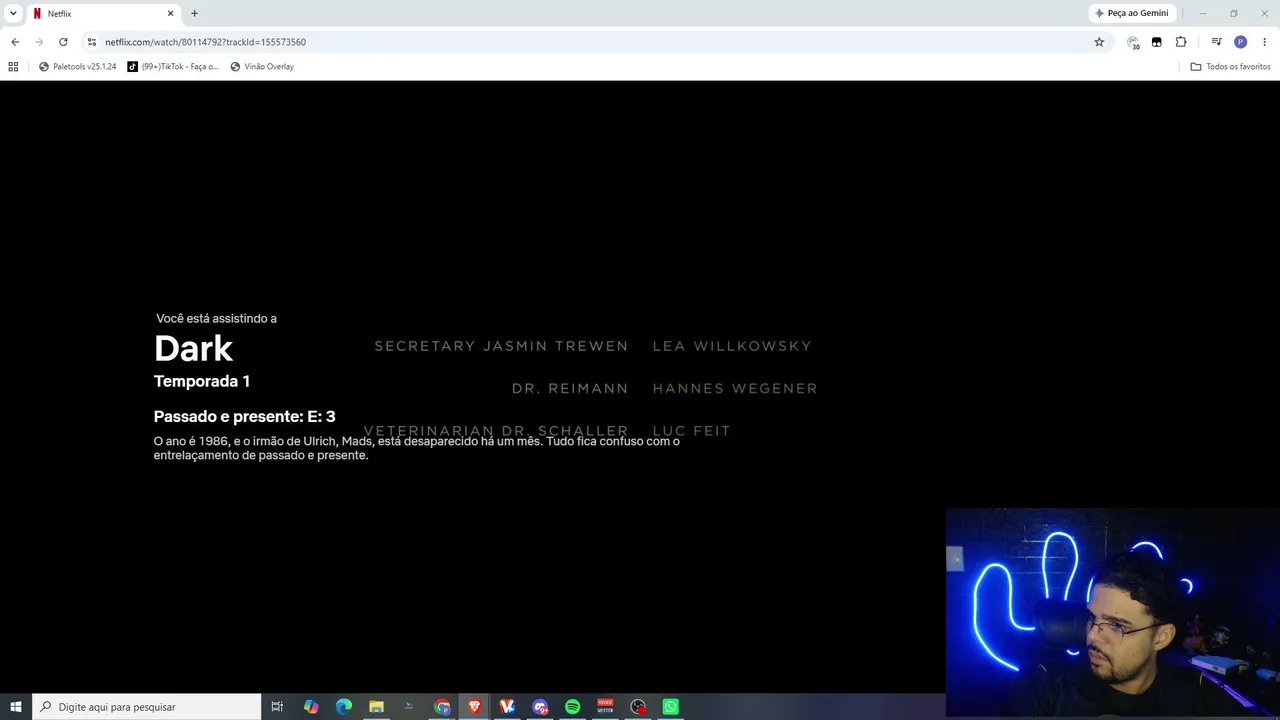Click the Dr. Reimann credit text
The image size is (1280, 720).
570,388
